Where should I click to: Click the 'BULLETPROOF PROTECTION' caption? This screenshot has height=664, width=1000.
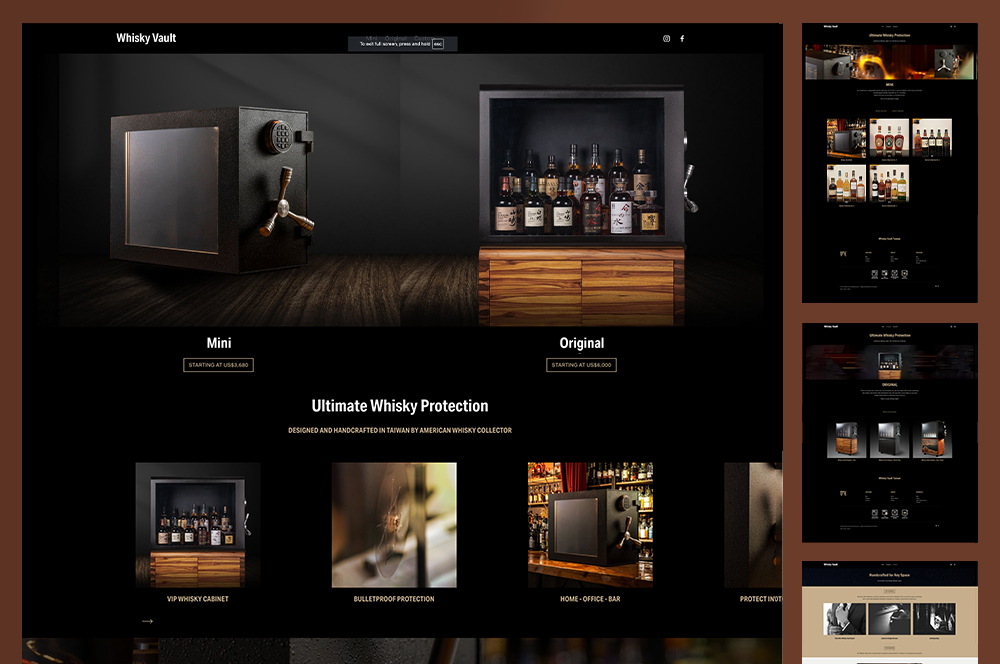(394, 599)
